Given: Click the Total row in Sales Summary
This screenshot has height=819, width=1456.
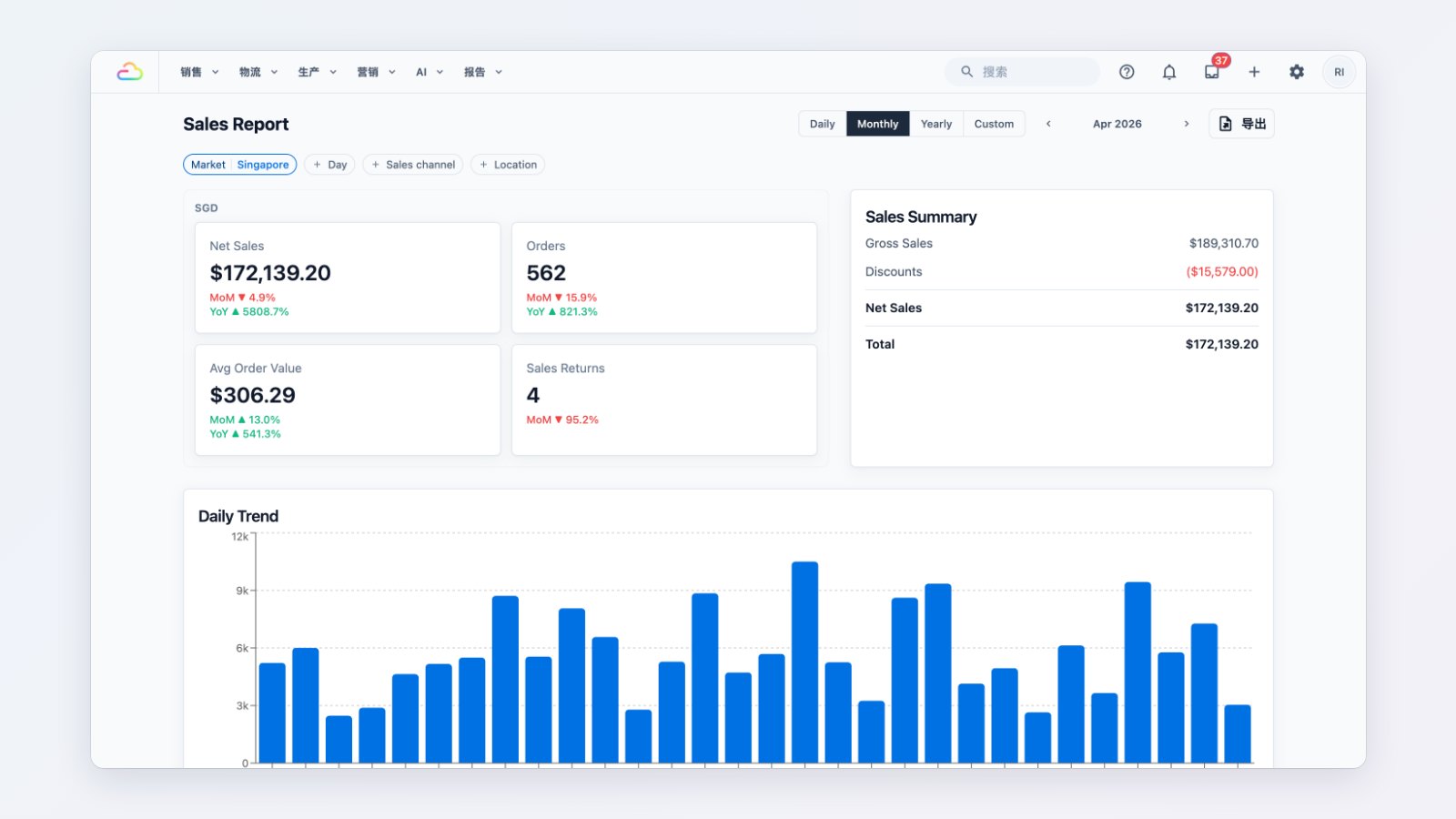Looking at the screenshot, I should click(1062, 344).
